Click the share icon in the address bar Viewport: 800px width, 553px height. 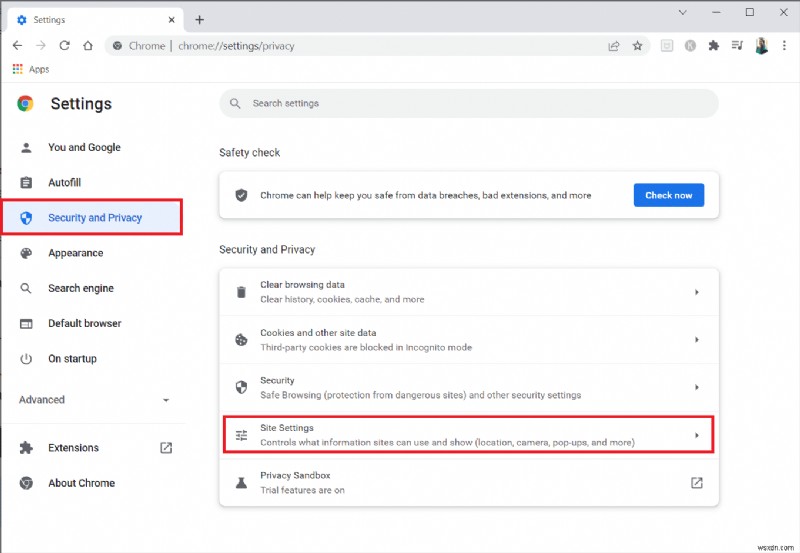pyautogui.click(x=614, y=46)
